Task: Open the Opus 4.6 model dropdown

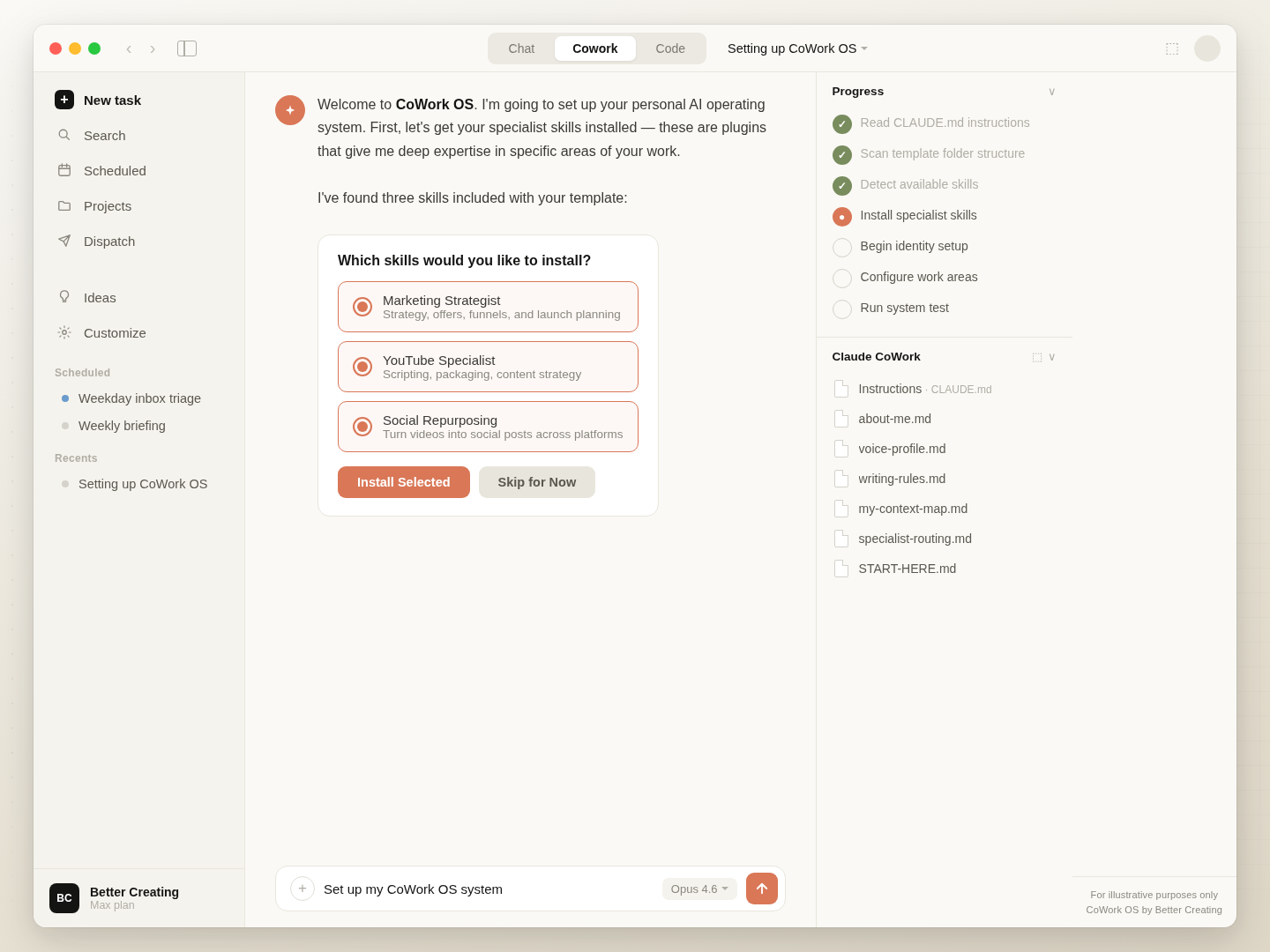Action: click(x=699, y=889)
